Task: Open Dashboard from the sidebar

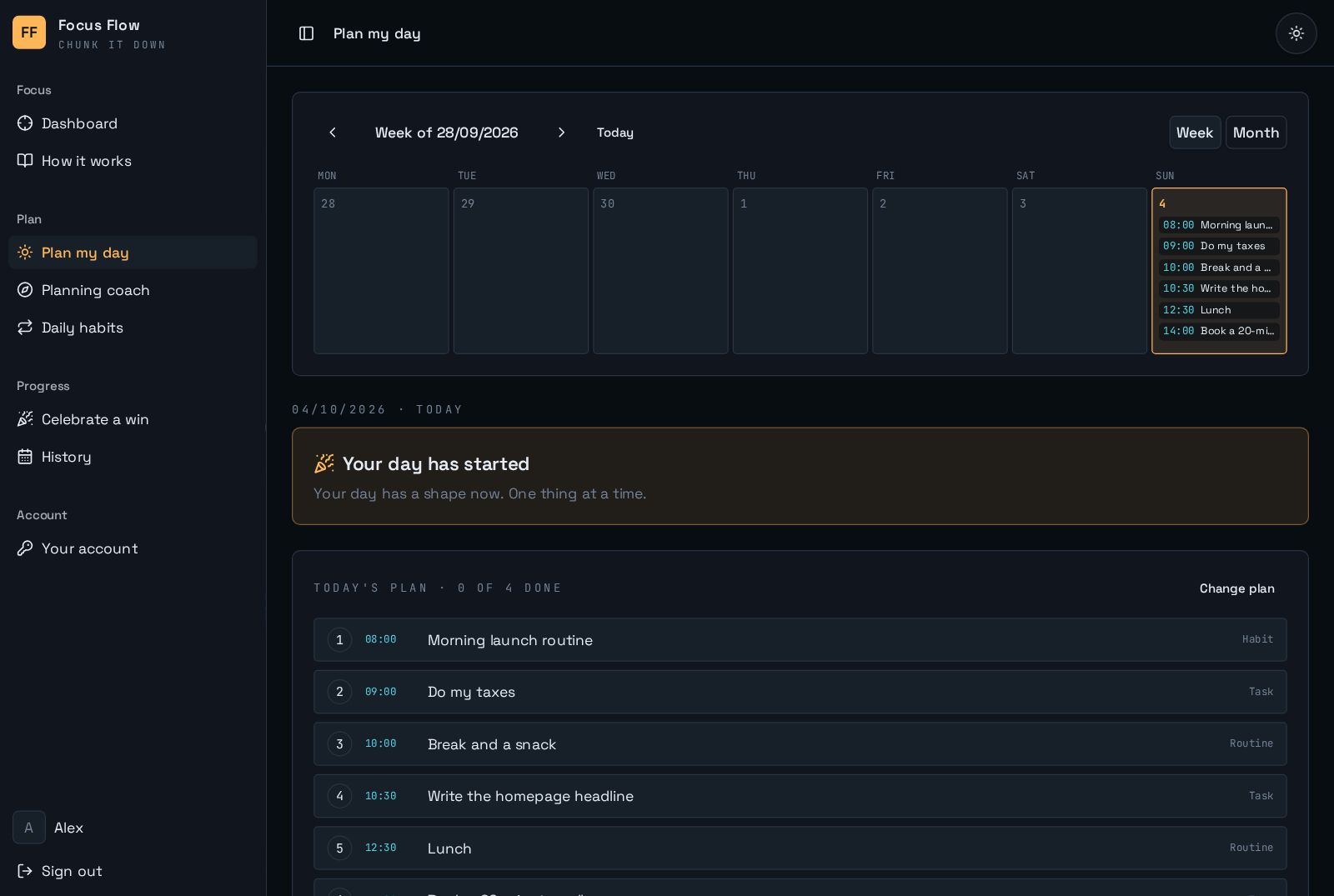Action: point(133,123)
